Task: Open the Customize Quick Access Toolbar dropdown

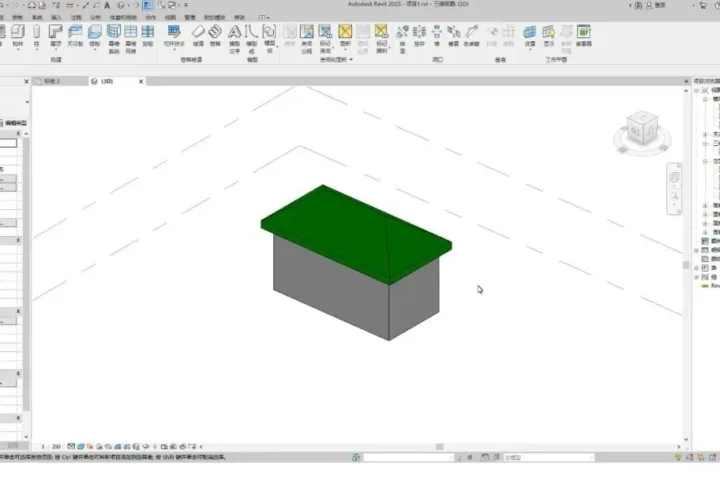Action: (x=186, y=6)
